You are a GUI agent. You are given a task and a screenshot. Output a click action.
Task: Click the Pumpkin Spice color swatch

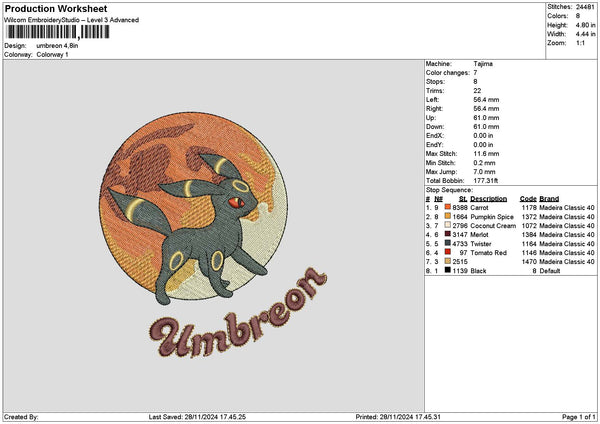pos(447,216)
